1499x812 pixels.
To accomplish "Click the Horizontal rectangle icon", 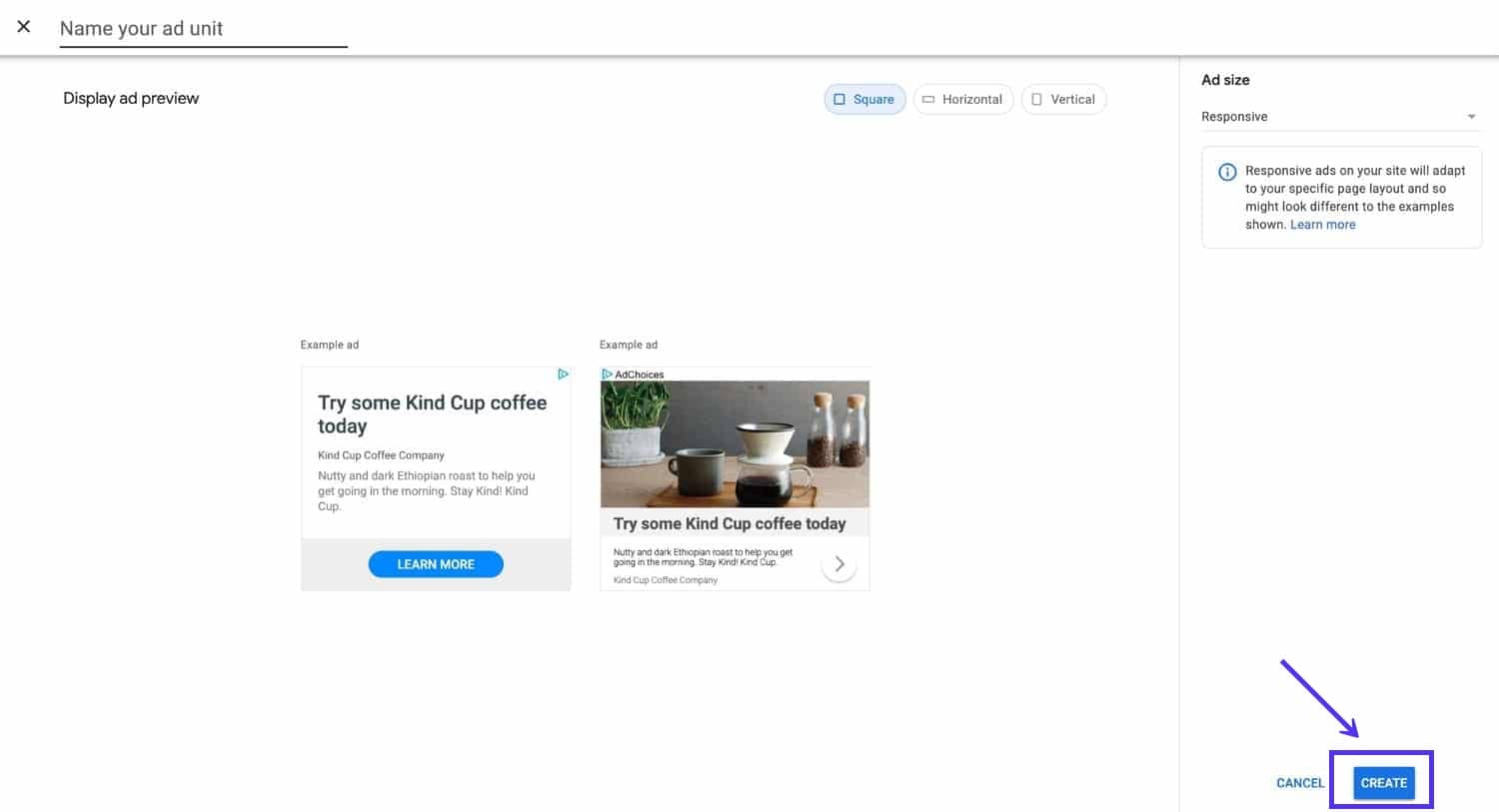I will 928,99.
